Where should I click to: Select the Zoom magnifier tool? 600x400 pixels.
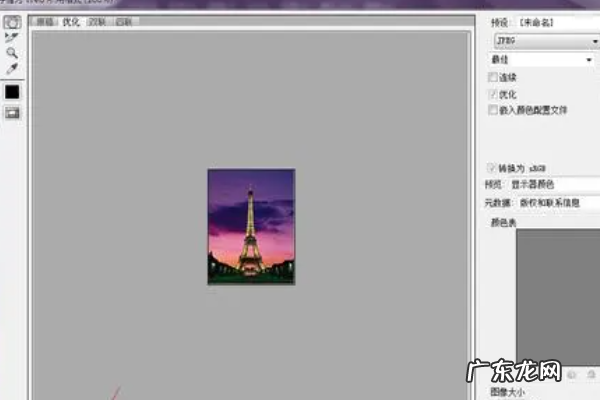12,53
